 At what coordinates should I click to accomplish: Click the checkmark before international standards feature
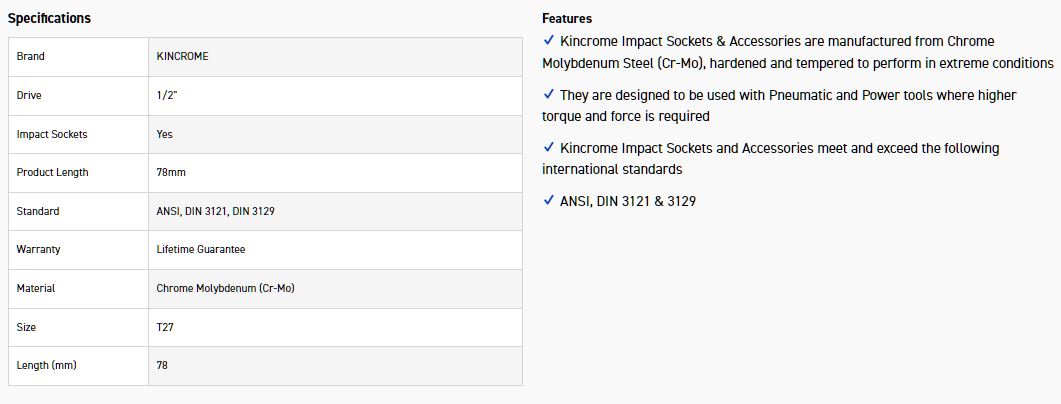(548, 148)
